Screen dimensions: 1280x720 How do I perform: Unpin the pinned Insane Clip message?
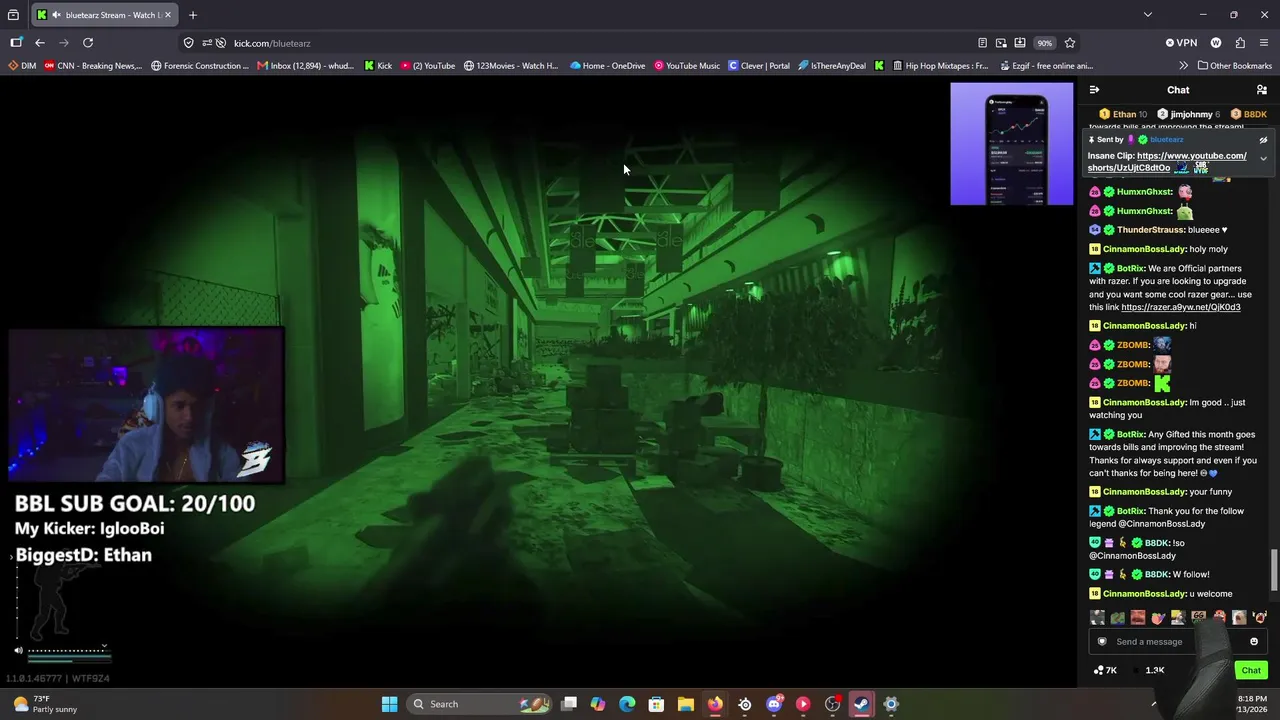tap(1263, 140)
